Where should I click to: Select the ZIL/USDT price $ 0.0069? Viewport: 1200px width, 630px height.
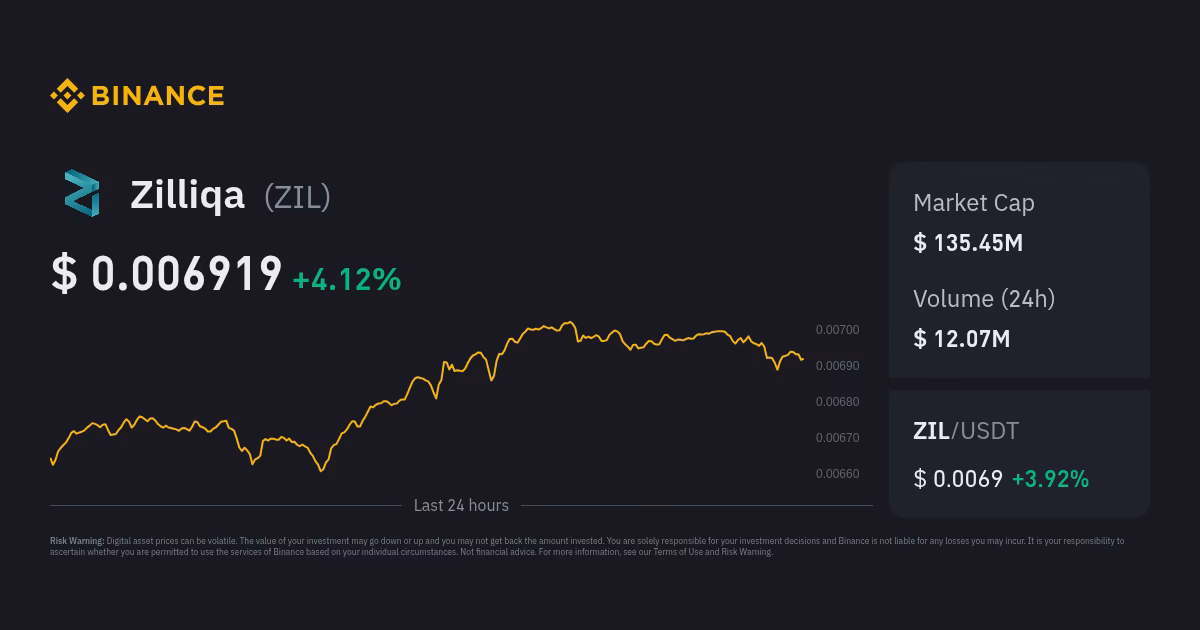point(957,479)
